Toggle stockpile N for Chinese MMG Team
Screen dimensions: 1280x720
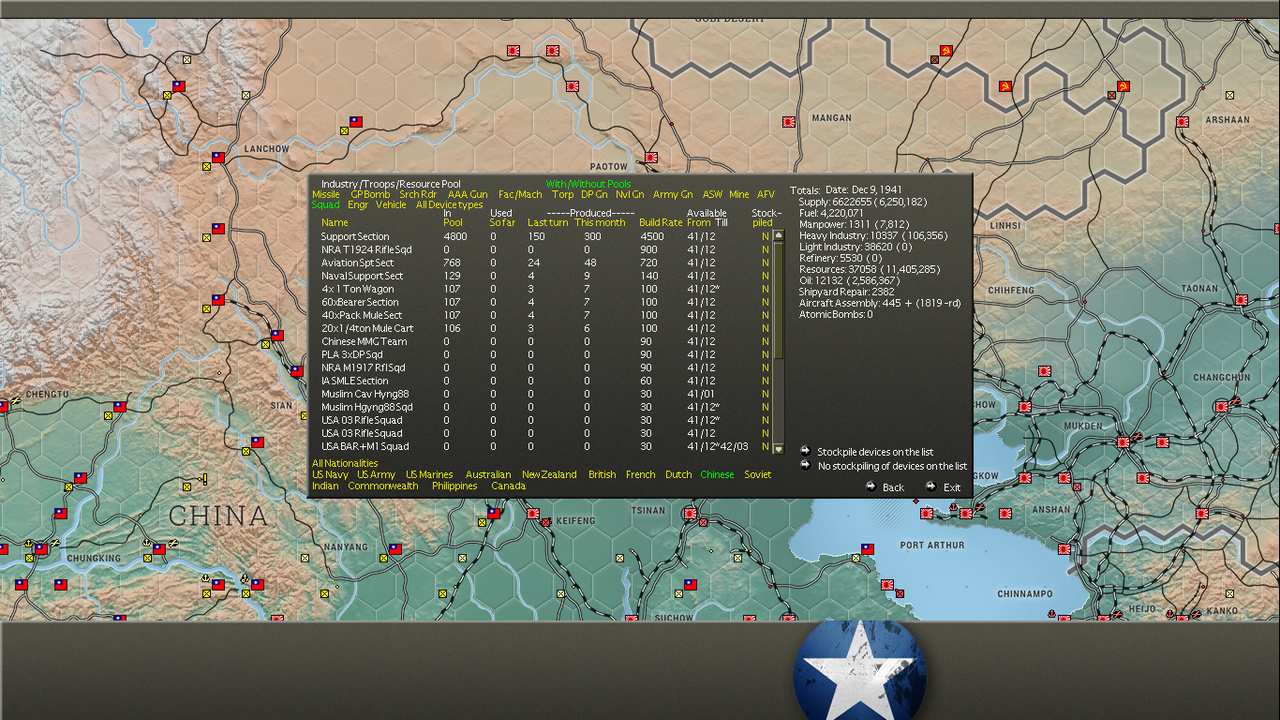[x=765, y=342]
